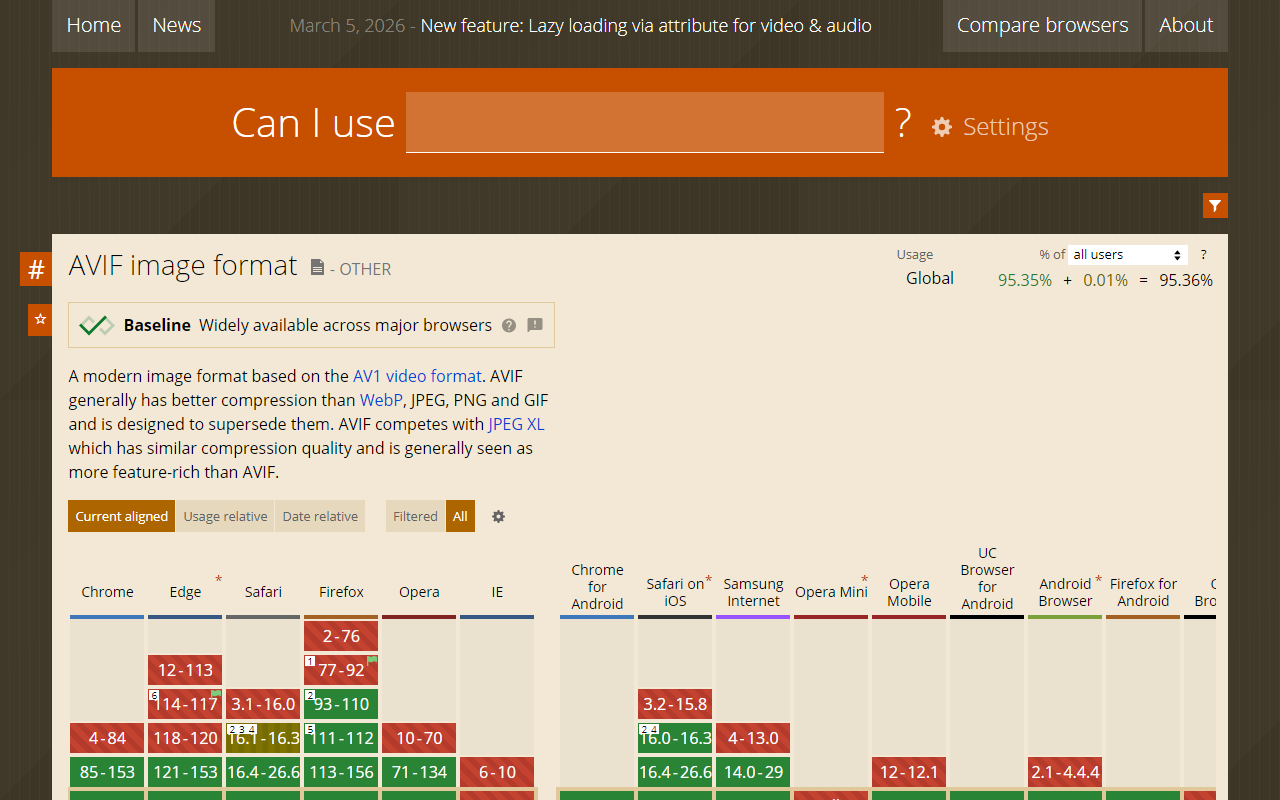Click the Baseline double-check icon
This screenshot has width=1280, height=800.
pyautogui.click(x=97, y=325)
